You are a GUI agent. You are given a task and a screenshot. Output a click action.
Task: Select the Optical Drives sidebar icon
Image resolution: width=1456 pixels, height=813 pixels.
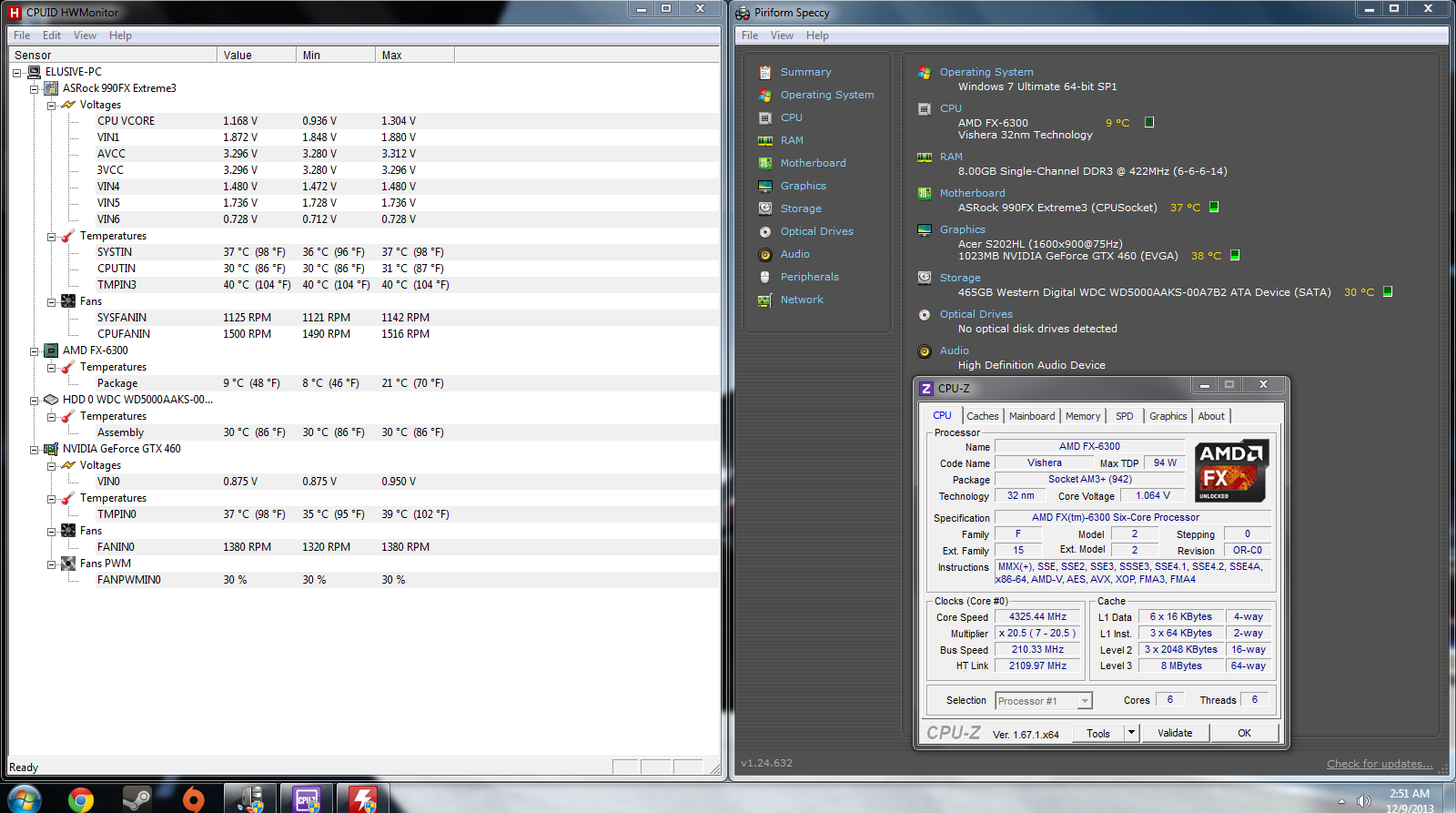[x=765, y=231]
